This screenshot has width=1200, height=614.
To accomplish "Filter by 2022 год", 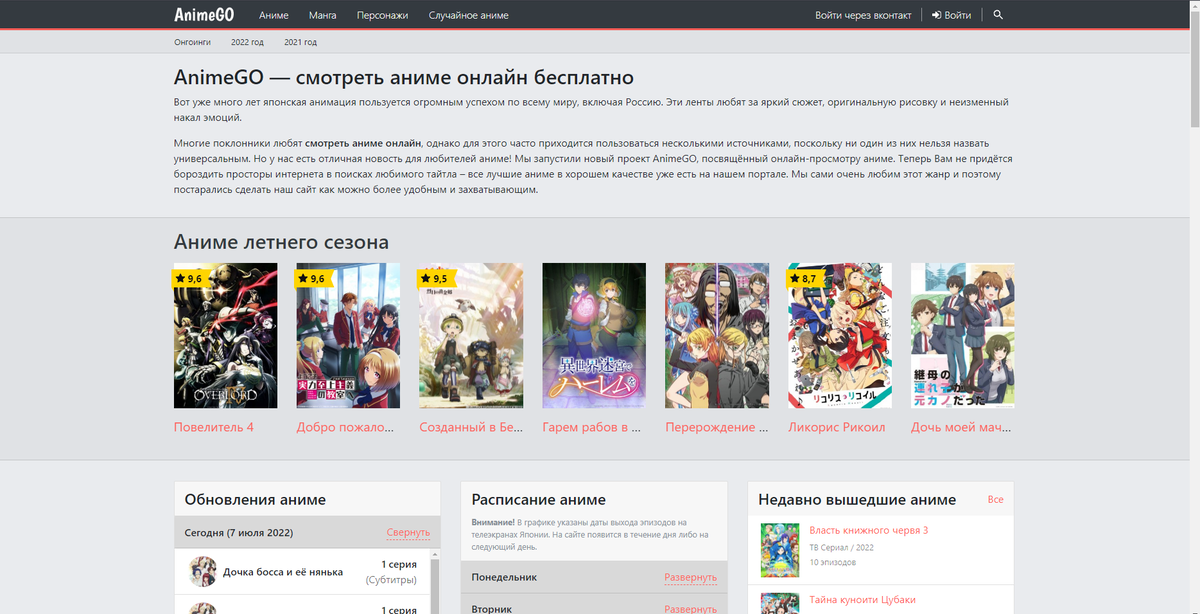I will [x=247, y=42].
